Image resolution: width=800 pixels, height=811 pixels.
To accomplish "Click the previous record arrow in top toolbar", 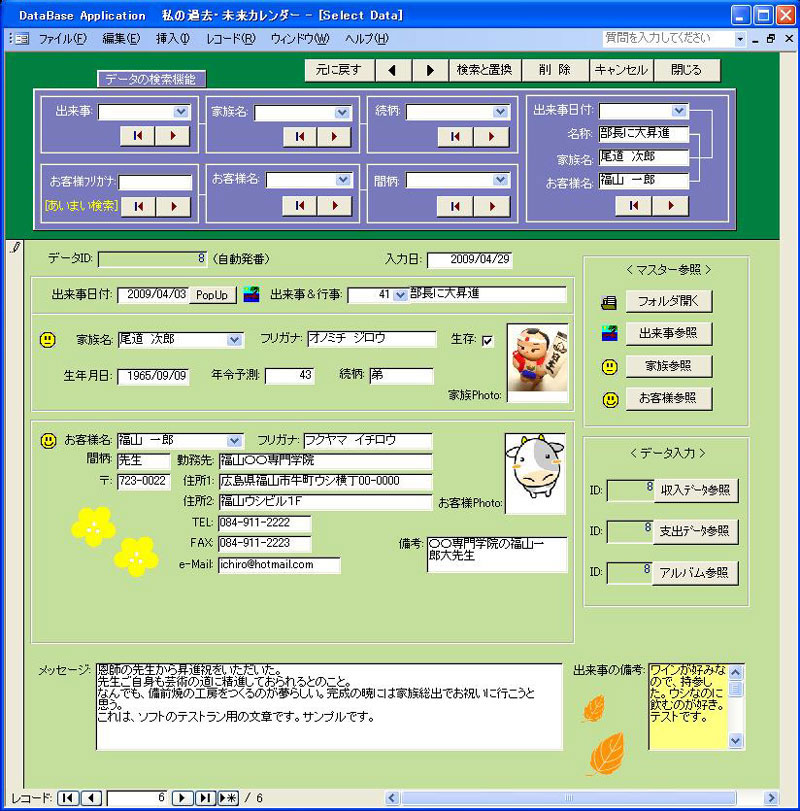I will point(394,70).
